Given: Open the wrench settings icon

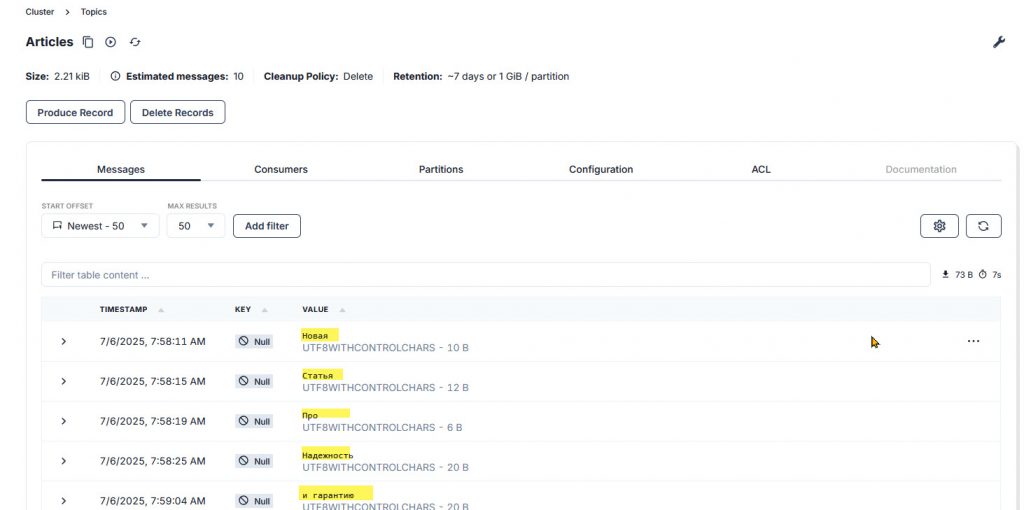Looking at the screenshot, I should coord(998,42).
